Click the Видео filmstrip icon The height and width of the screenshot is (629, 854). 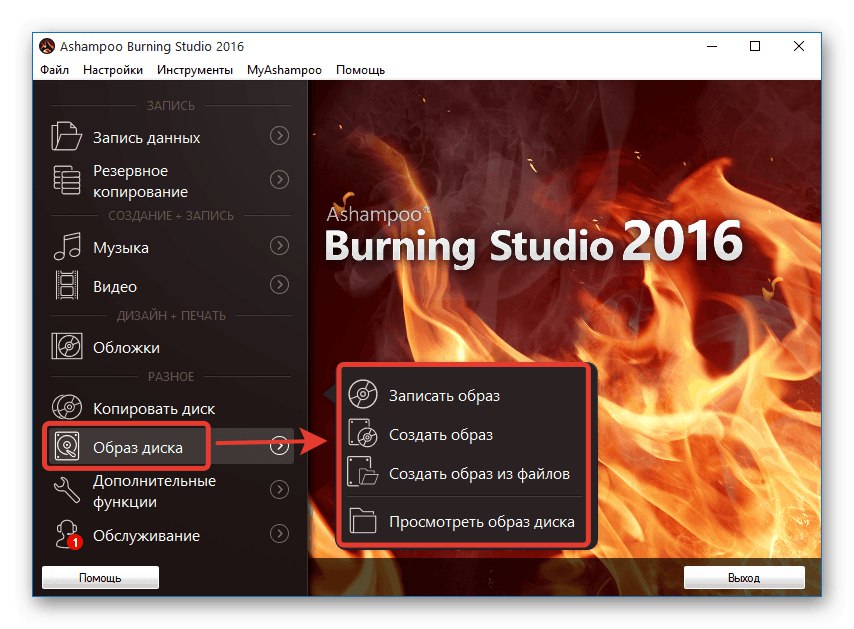(67, 285)
